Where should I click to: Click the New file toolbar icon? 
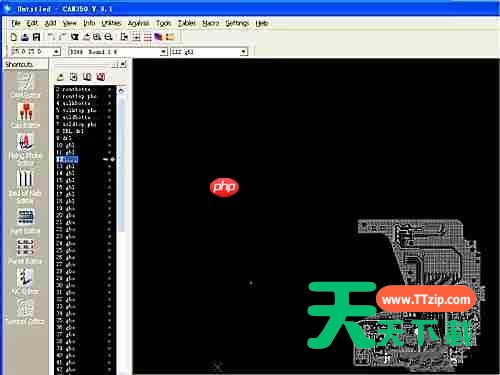point(14,37)
